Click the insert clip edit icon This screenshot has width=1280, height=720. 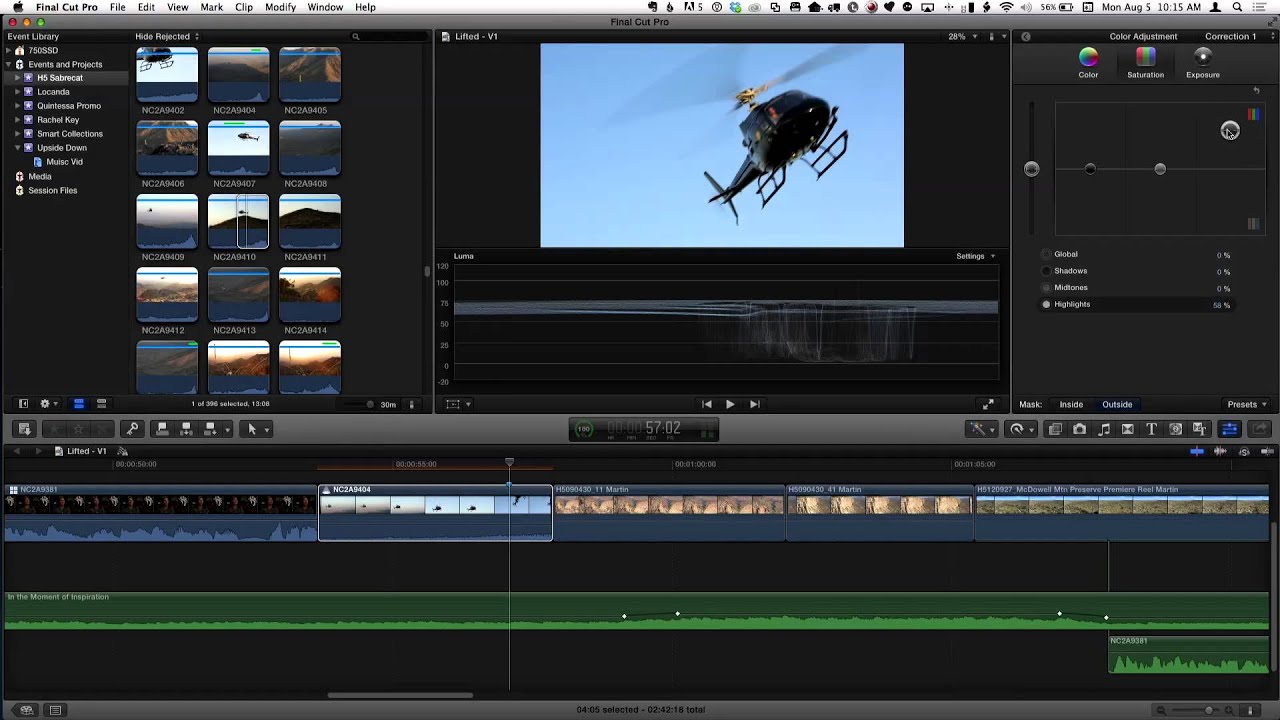186,429
